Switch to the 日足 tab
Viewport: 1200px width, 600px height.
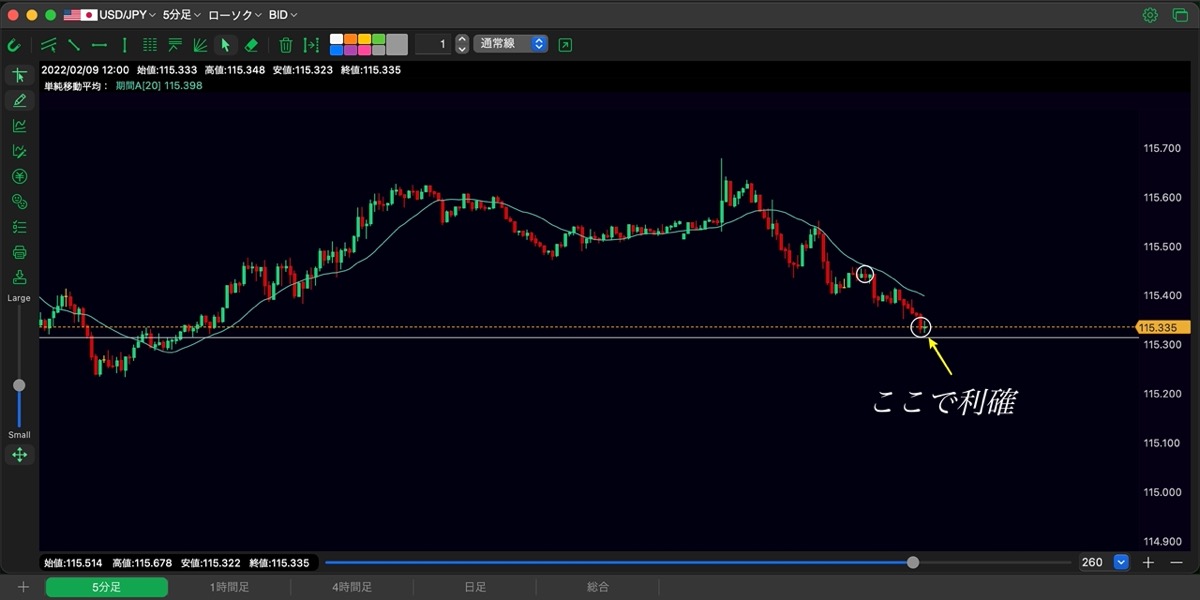(x=475, y=587)
